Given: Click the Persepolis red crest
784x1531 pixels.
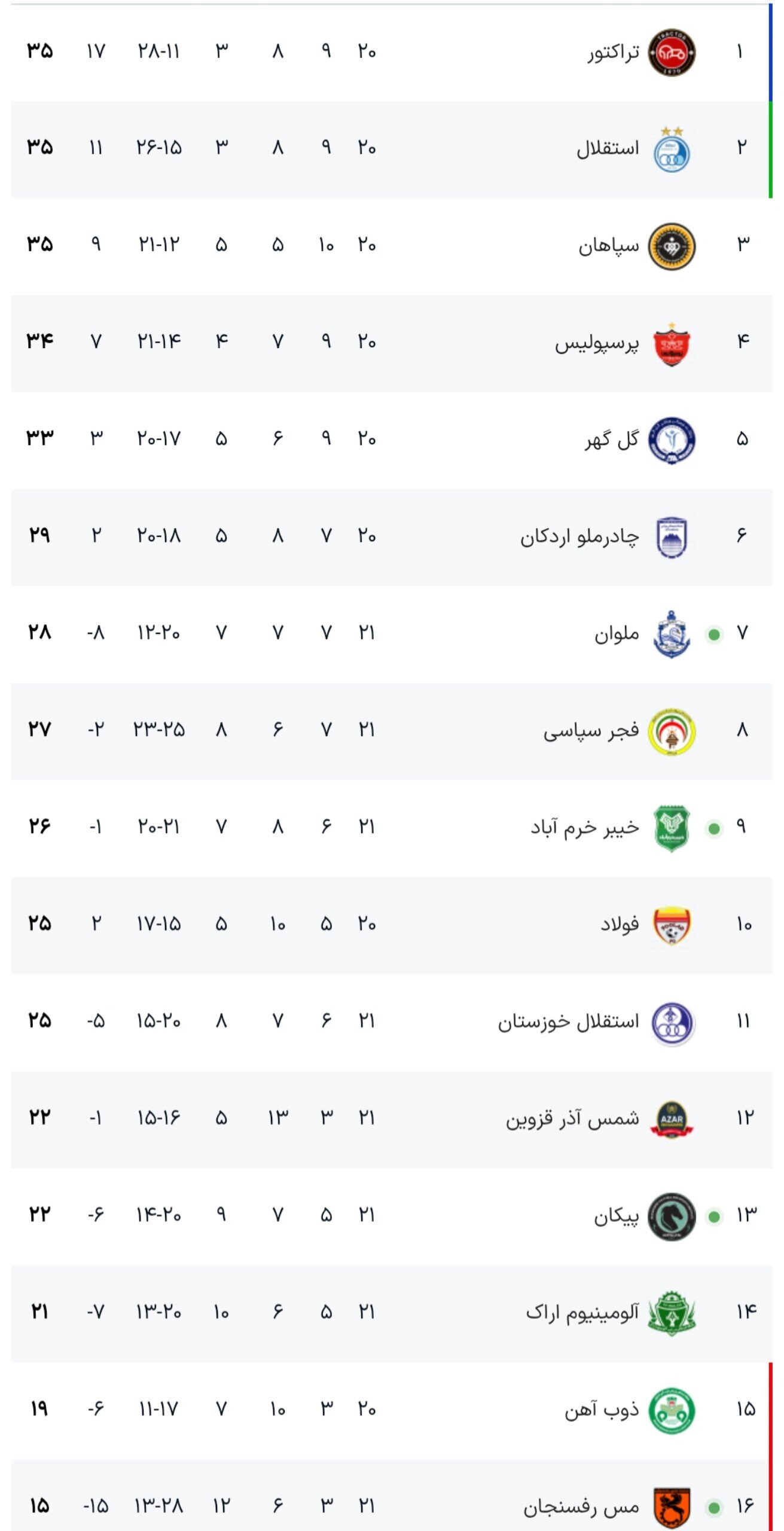Looking at the screenshot, I should click(672, 344).
